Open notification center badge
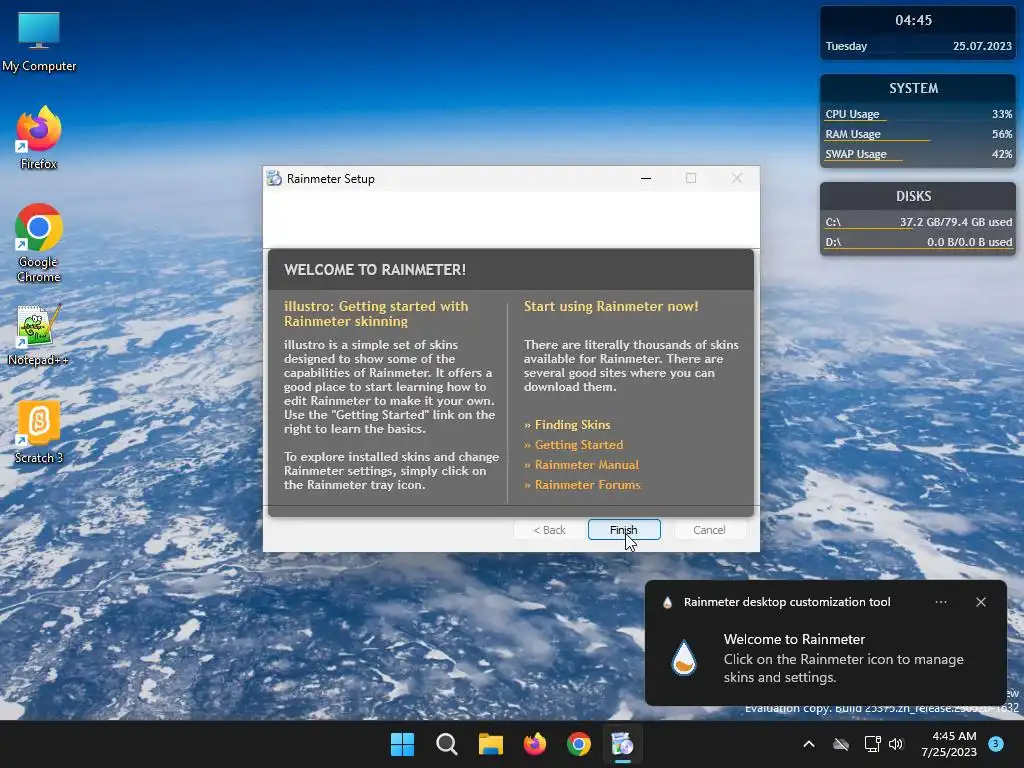This screenshot has height=768, width=1024. (996, 744)
